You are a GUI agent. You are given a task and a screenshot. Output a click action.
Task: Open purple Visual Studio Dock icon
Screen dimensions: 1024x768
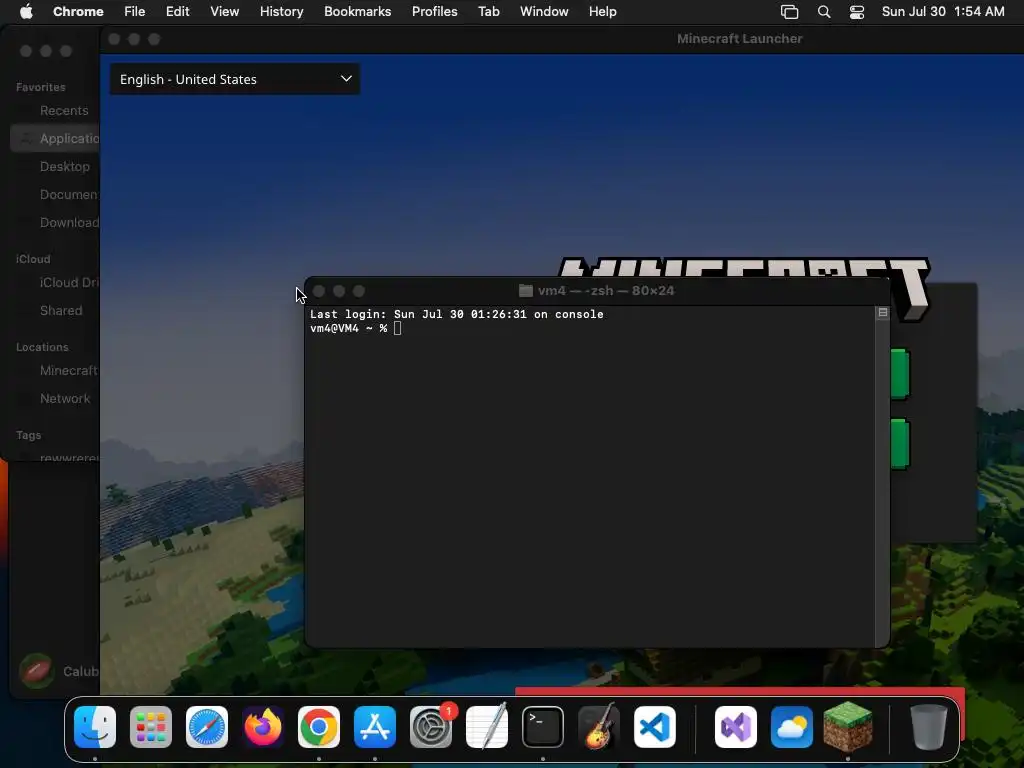tap(736, 727)
